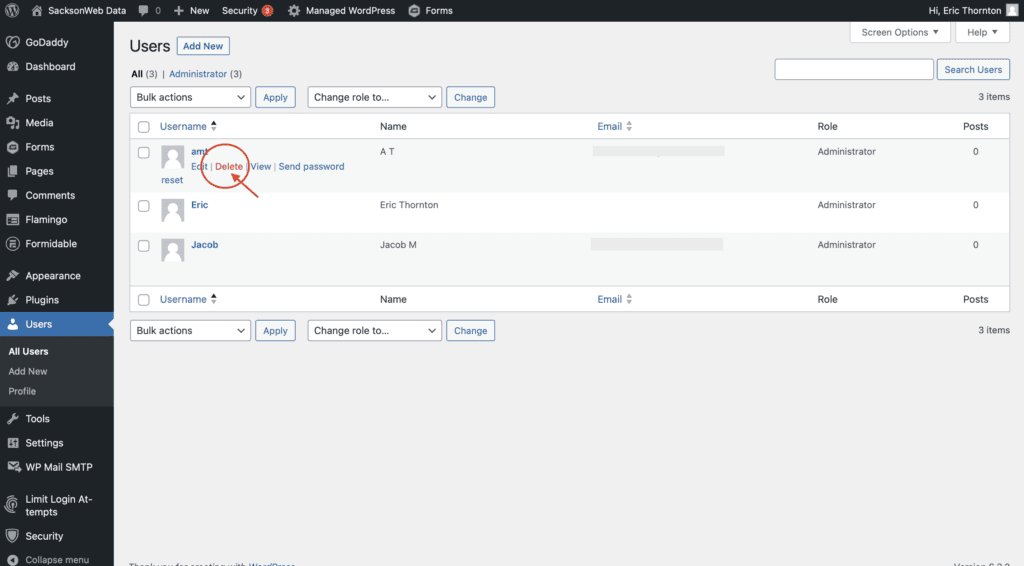Click the bottom Apply button
This screenshot has height=566, width=1024.
point(275,330)
